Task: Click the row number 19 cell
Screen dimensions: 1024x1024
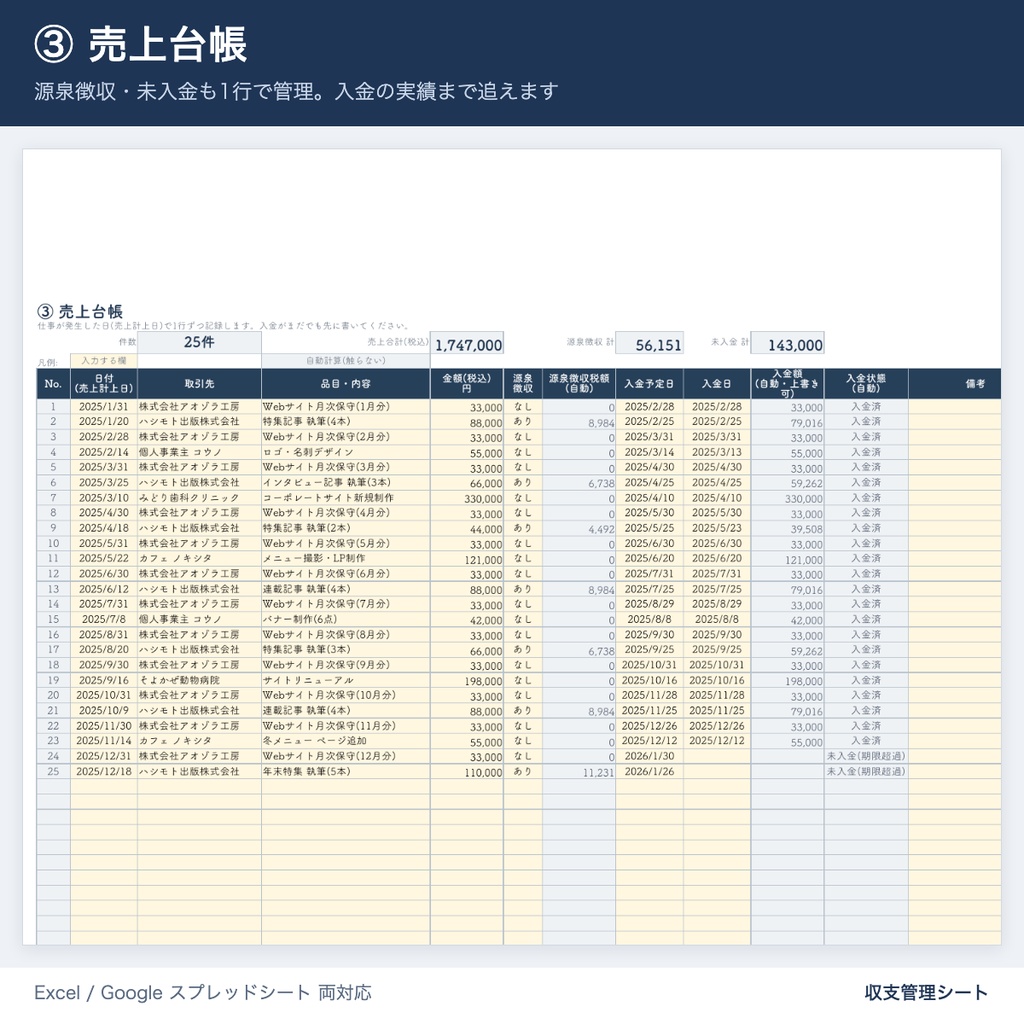Action: (54, 680)
